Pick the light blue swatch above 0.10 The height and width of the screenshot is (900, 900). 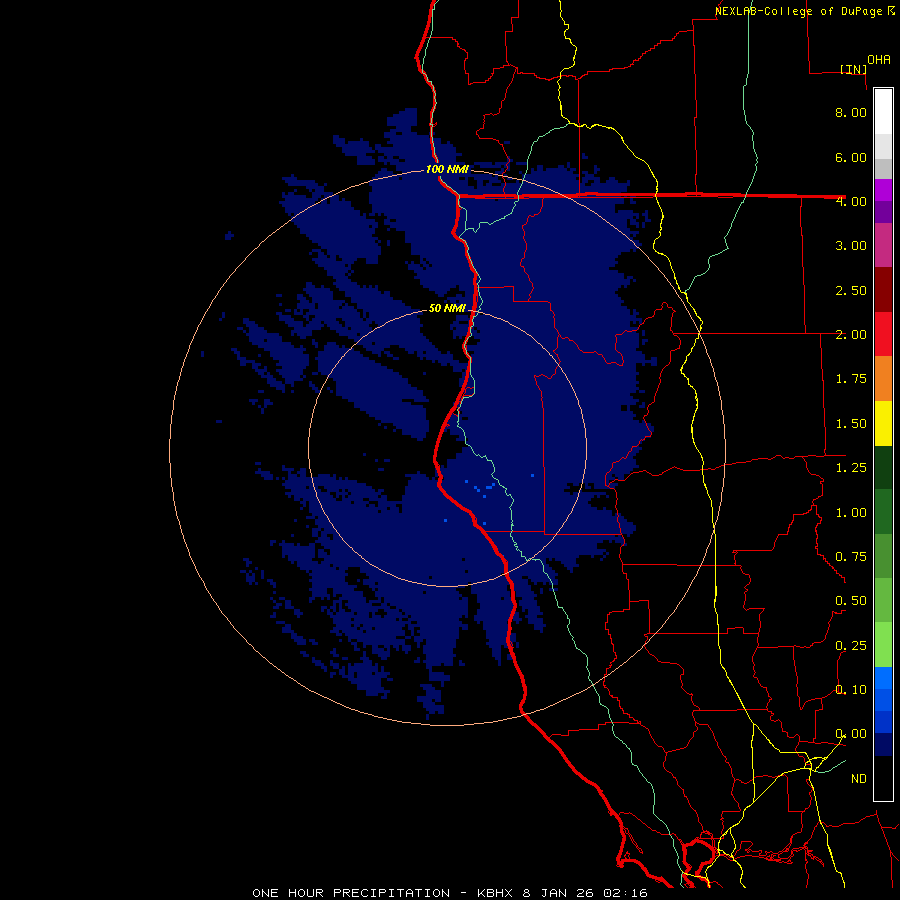[x=883, y=678]
